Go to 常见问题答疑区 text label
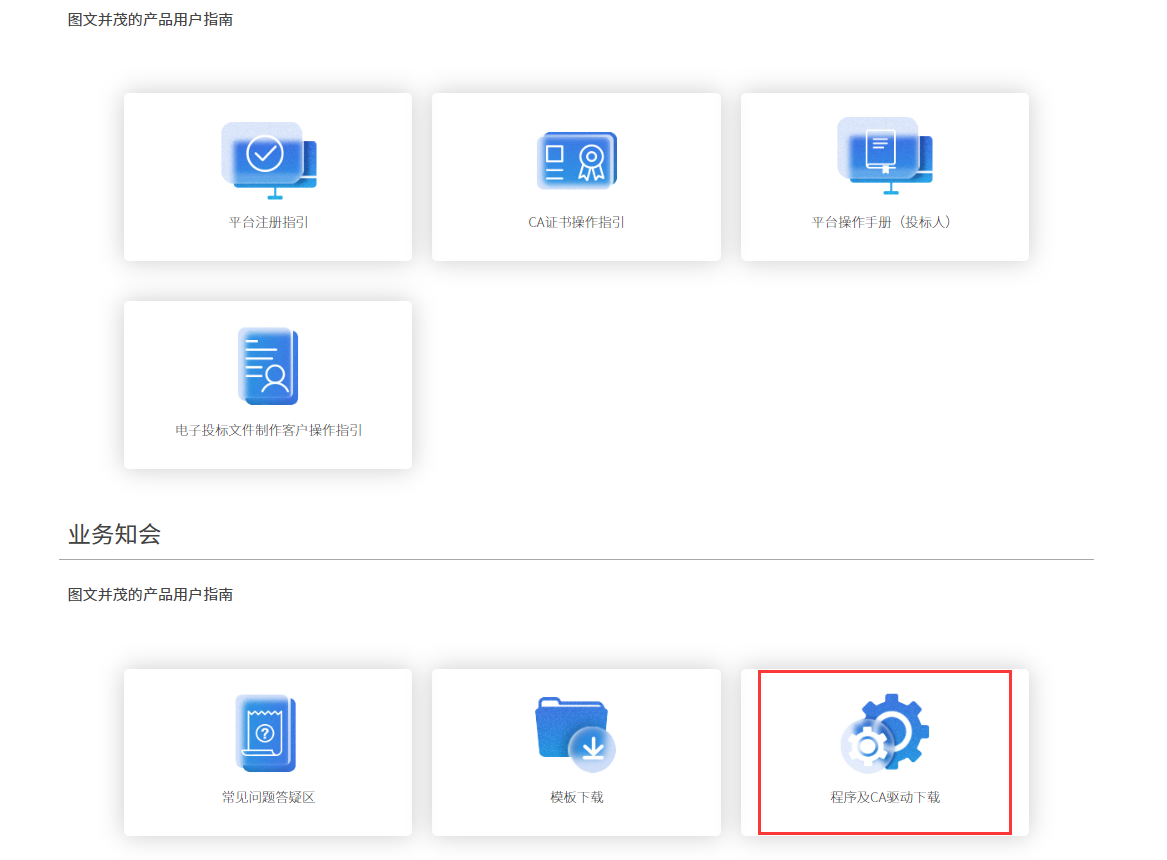The width and height of the screenshot is (1167, 860). click(268, 797)
